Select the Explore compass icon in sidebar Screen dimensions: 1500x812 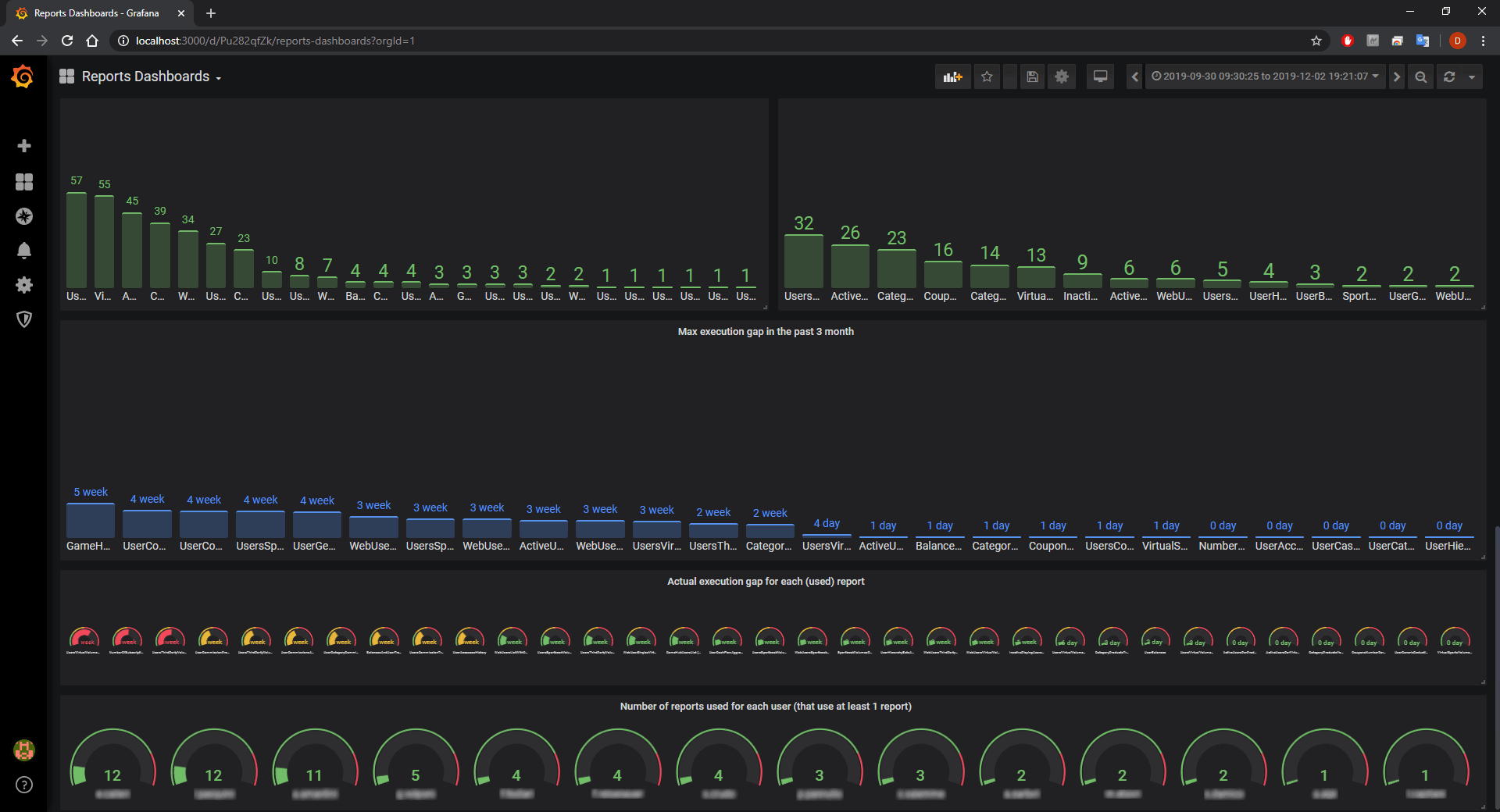pos(24,217)
